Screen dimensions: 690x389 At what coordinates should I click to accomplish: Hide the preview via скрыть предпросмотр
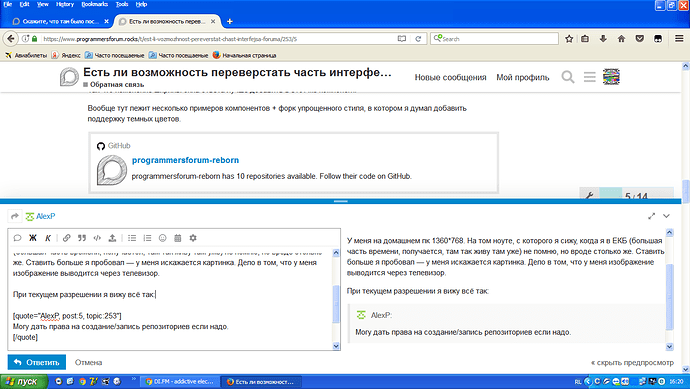pyautogui.click(x=632, y=363)
